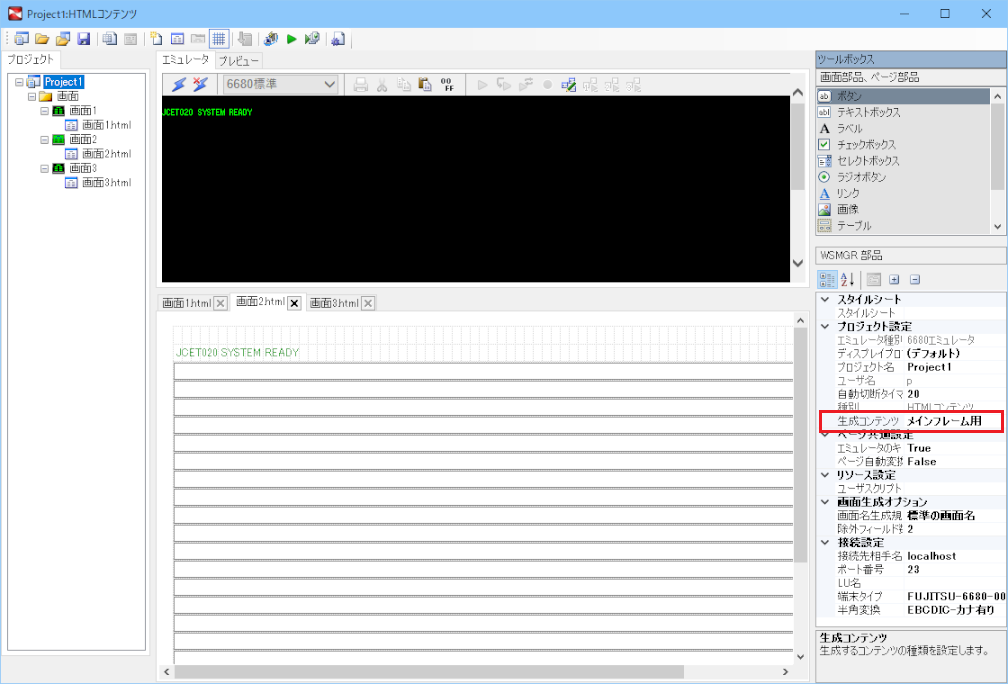Viewport: 1008px width, 684px height.
Task: Collapse the Project1 tree node
Action: [19, 82]
